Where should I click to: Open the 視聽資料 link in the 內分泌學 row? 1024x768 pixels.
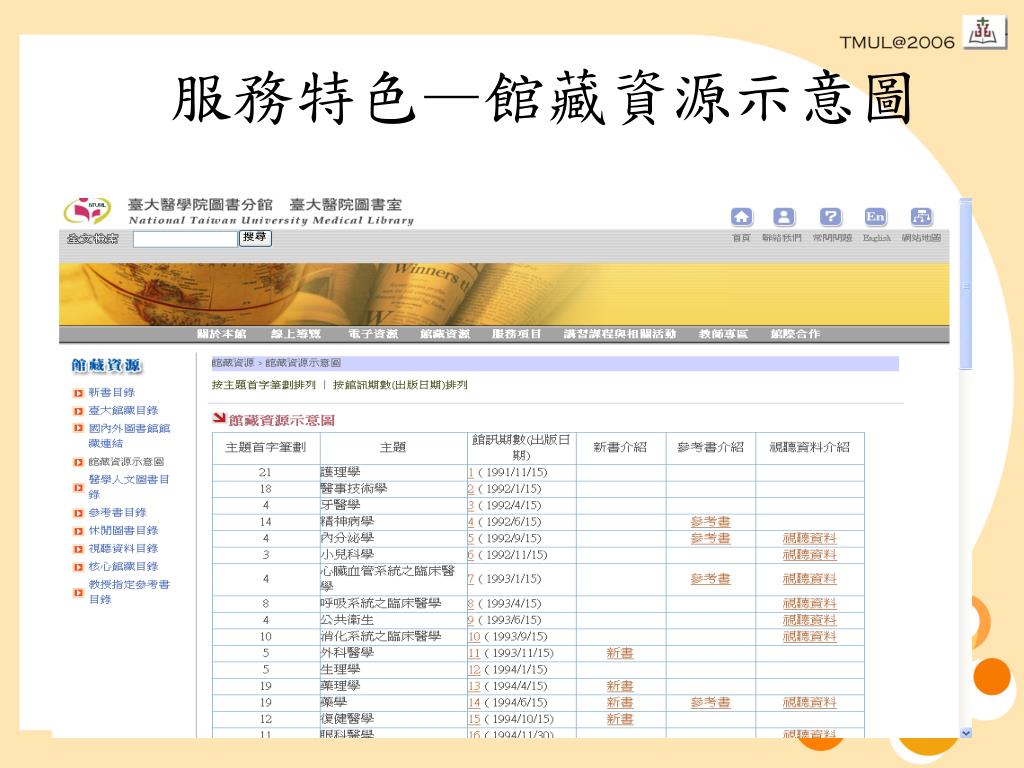click(x=810, y=538)
